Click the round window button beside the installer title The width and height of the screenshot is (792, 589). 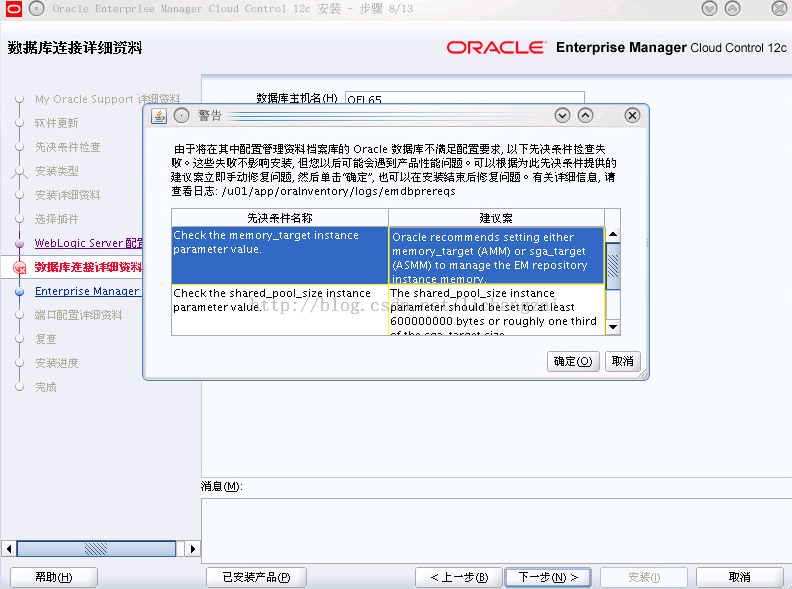tap(36, 9)
